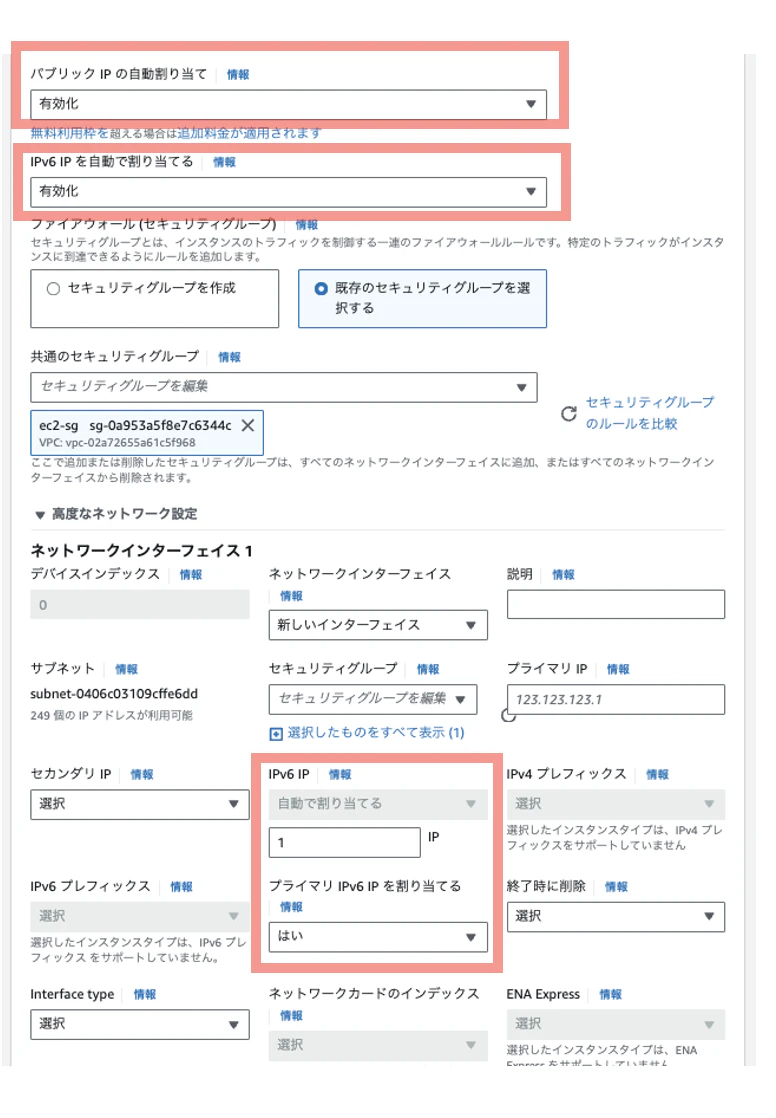Click 情報 link beside サブネット

pyautogui.click(x=127, y=670)
